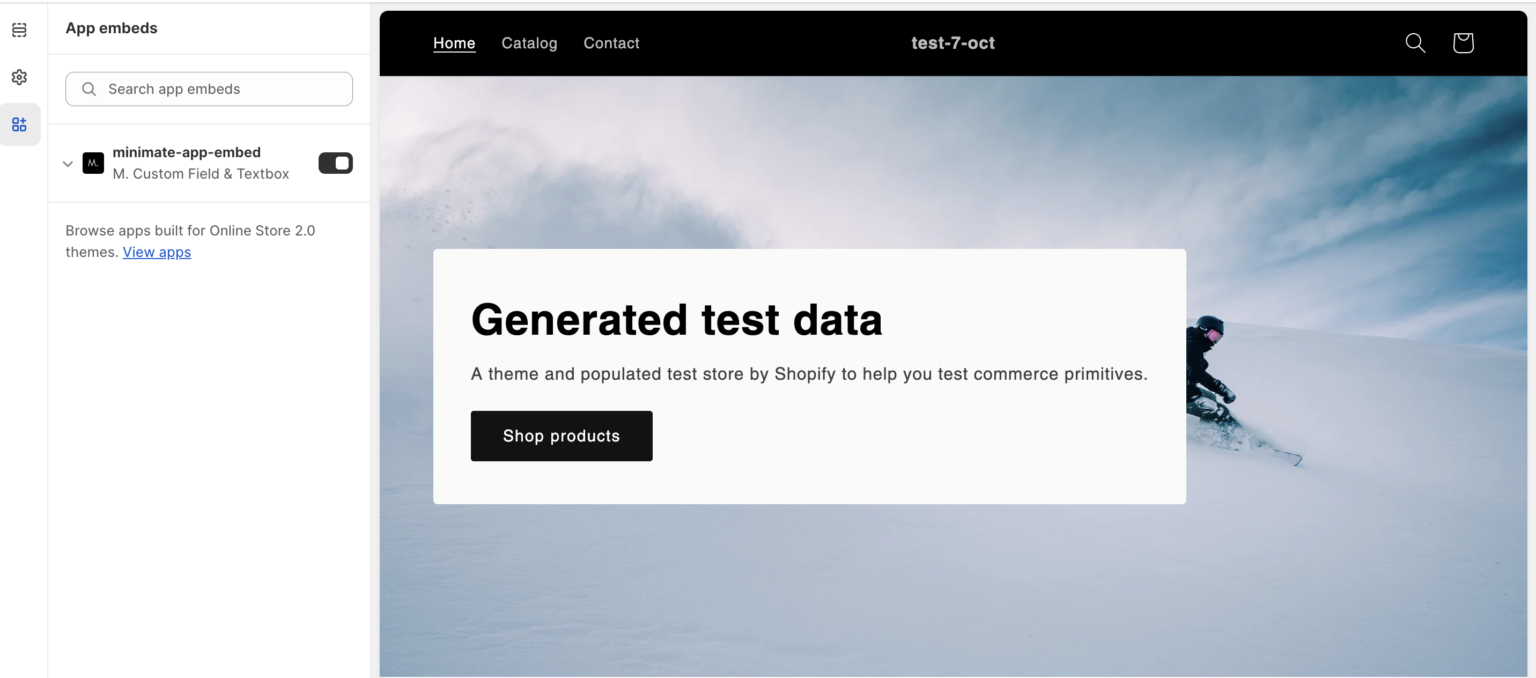1536x678 pixels.
Task: Open the Sections panel icon in sidebar
Action: tap(19, 30)
